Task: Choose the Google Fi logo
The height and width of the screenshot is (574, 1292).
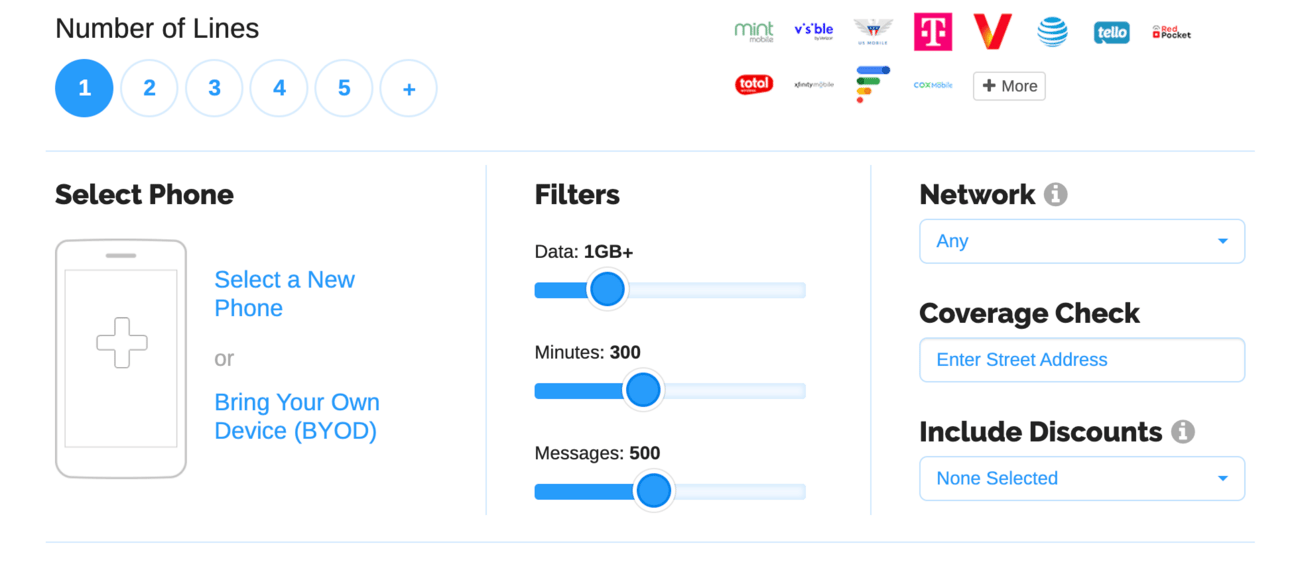Action: coord(872,85)
